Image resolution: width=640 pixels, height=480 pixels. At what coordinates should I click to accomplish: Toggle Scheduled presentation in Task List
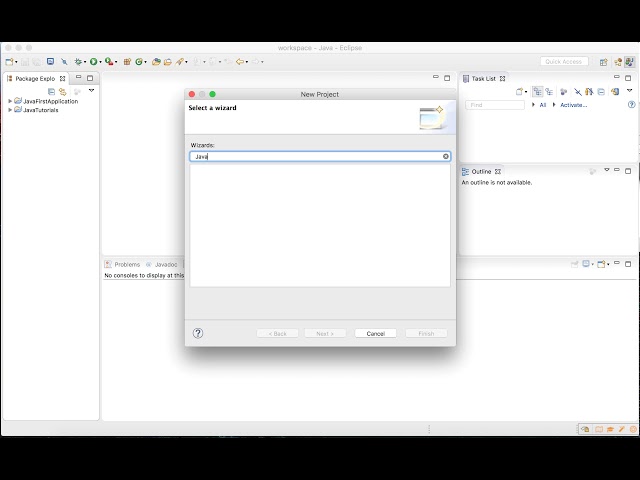[549, 91]
